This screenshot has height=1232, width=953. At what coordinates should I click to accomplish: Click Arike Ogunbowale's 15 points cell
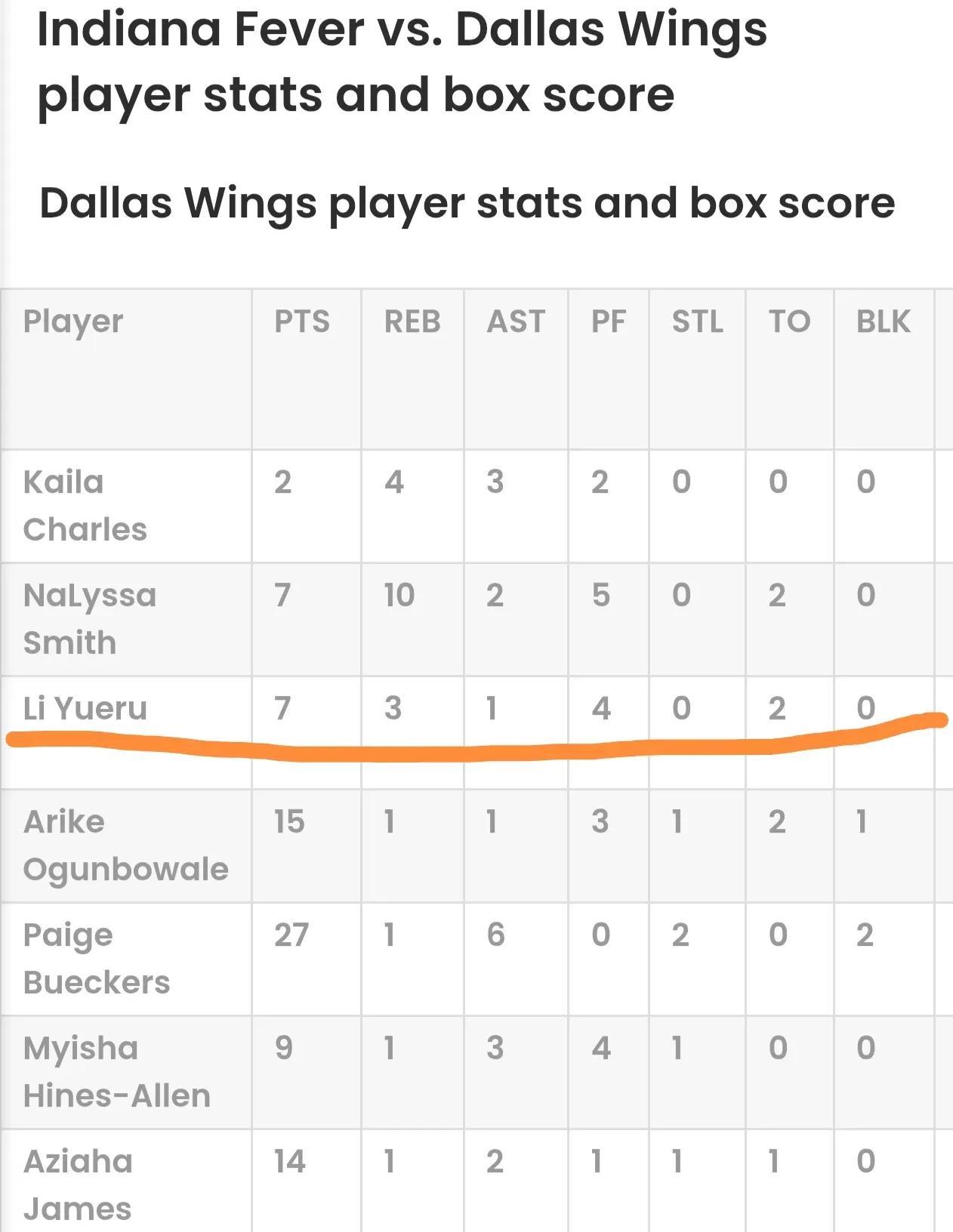click(x=289, y=821)
